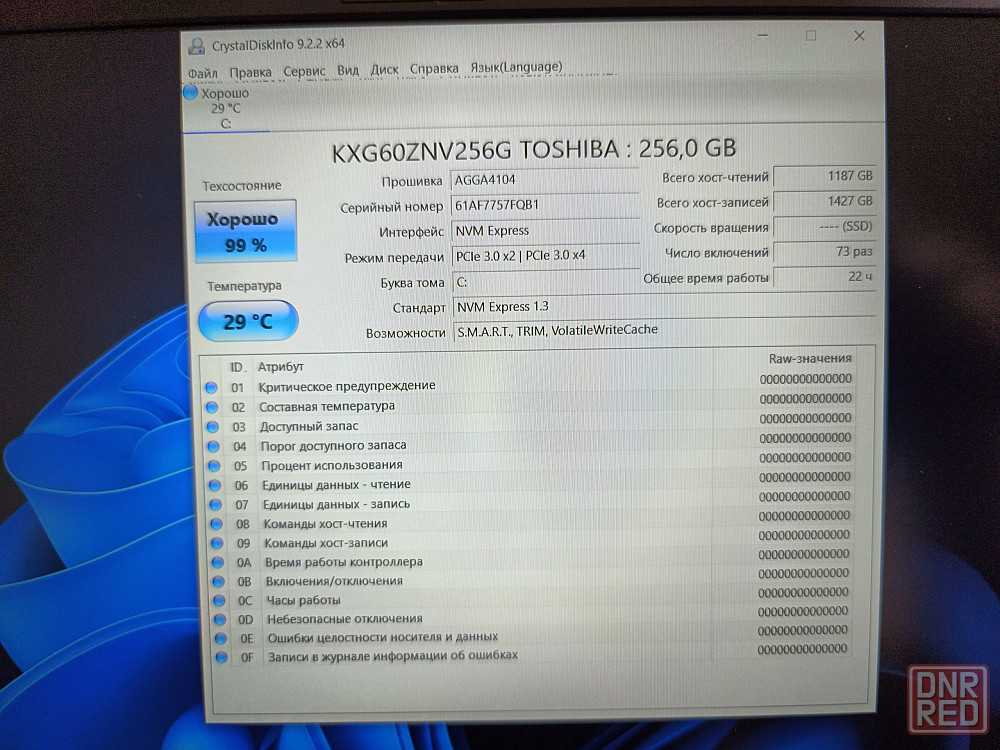Click status icon for Порог доступного запаса row
This screenshot has width=1000, height=750.
[x=213, y=446]
